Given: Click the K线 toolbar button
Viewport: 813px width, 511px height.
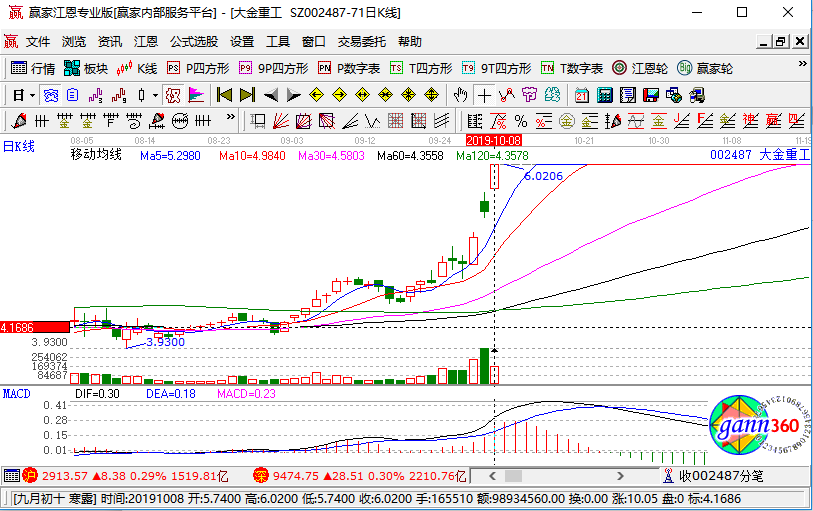Looking at the screenshot, I should (137, 68).
